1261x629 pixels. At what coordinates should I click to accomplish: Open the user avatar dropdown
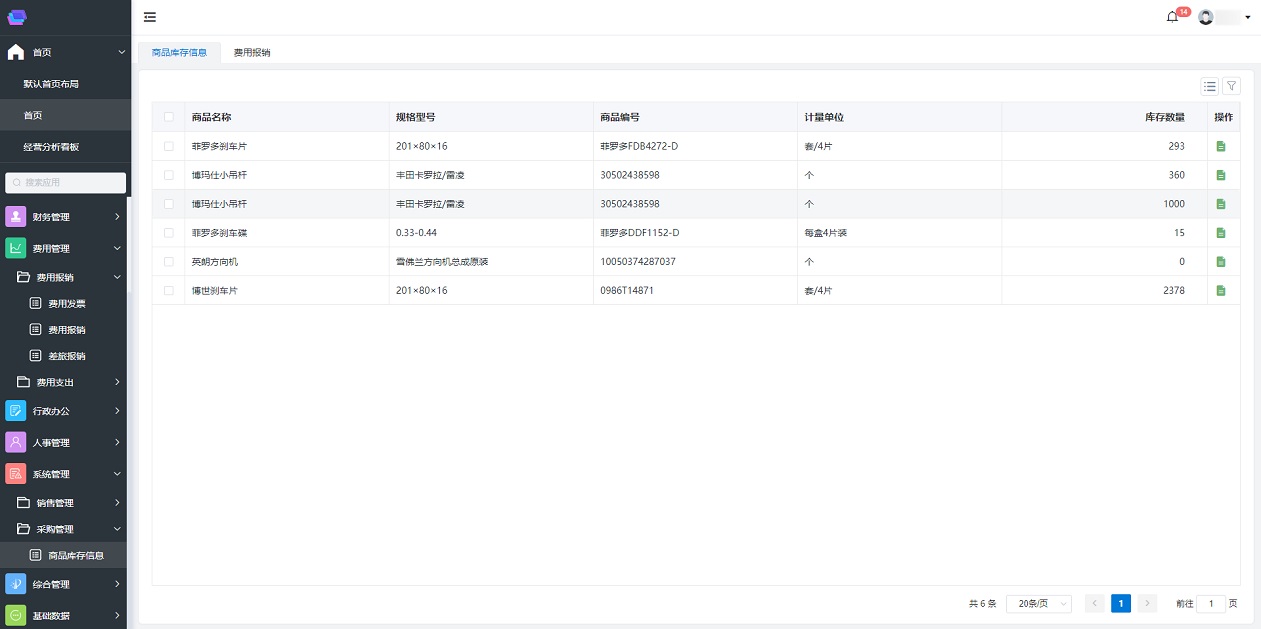[1224, 17]
